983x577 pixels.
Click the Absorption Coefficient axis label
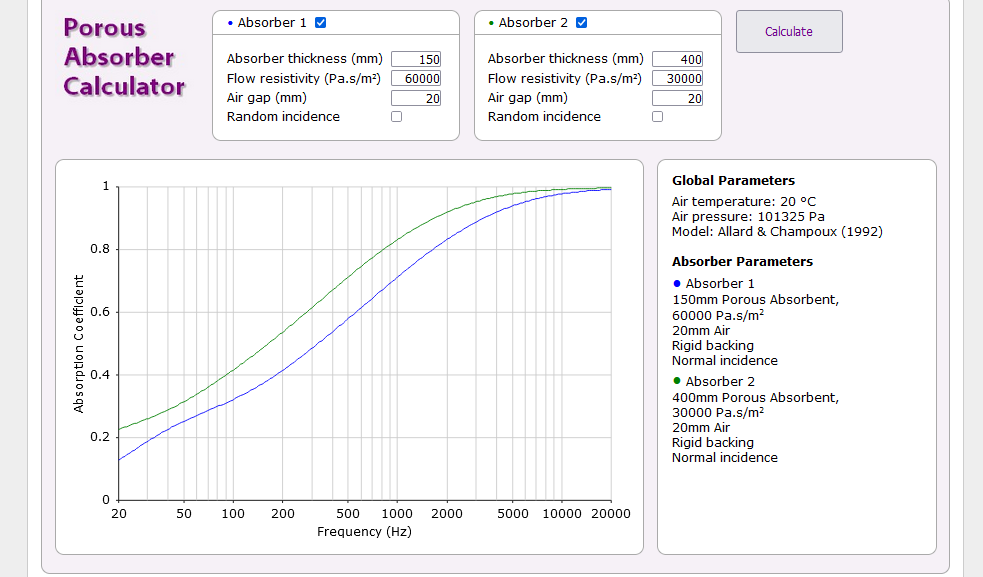coord(79,344)
